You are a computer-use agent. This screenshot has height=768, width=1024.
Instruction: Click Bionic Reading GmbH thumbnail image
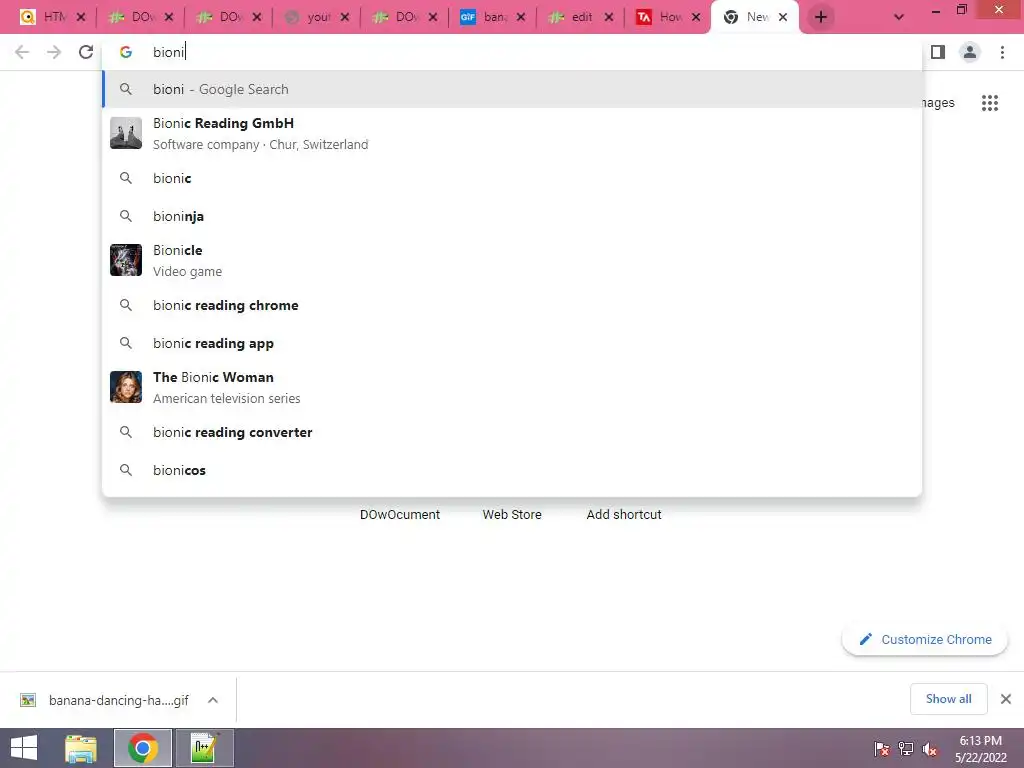(126, 133)
